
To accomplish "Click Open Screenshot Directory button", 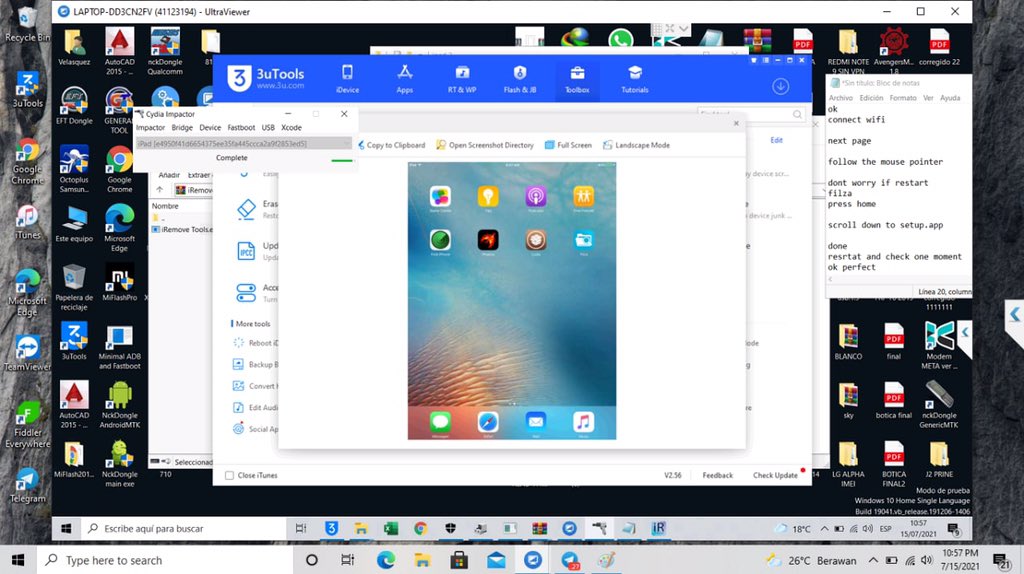I will tap(485, 145).
